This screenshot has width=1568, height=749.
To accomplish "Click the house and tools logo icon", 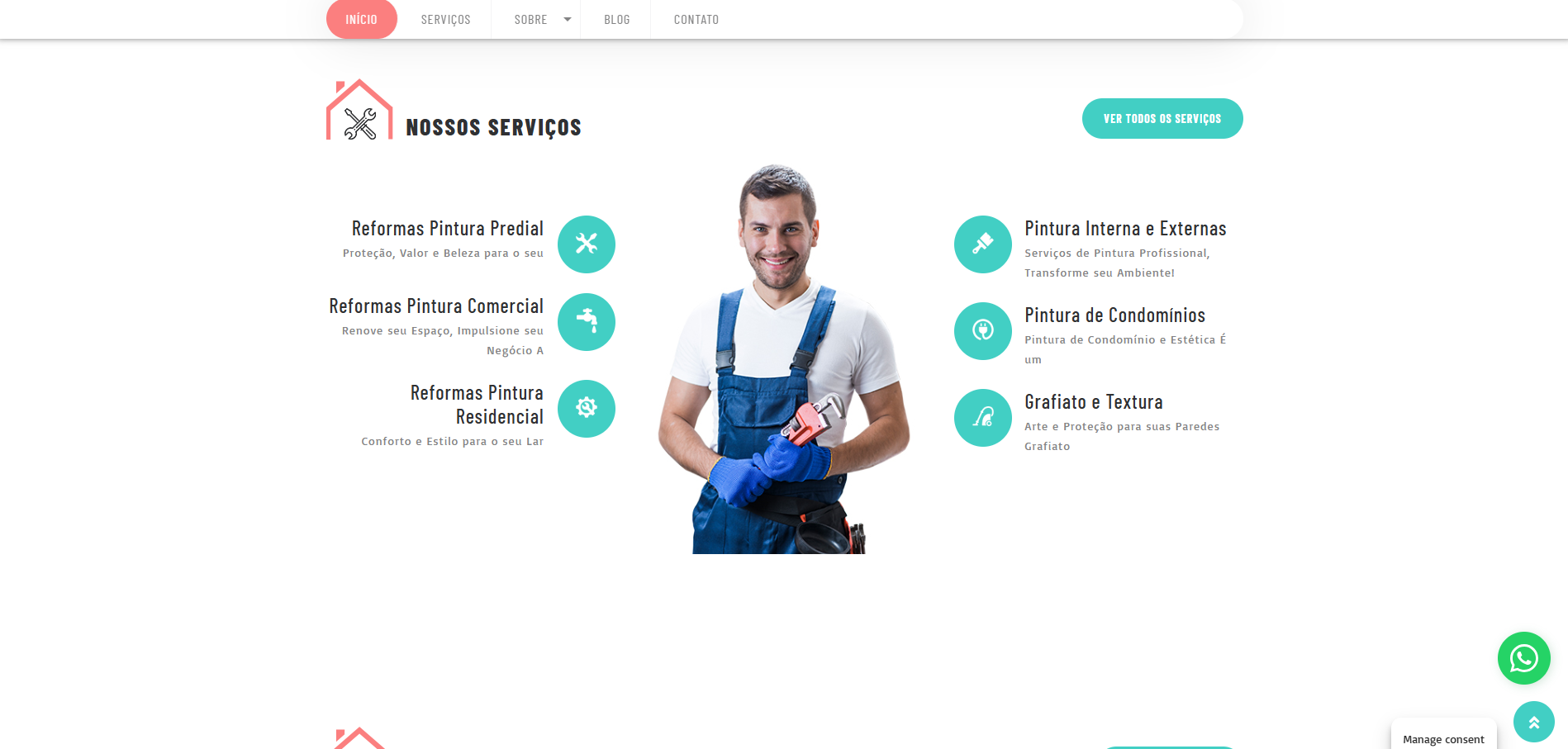I will (x=359, y=110).
